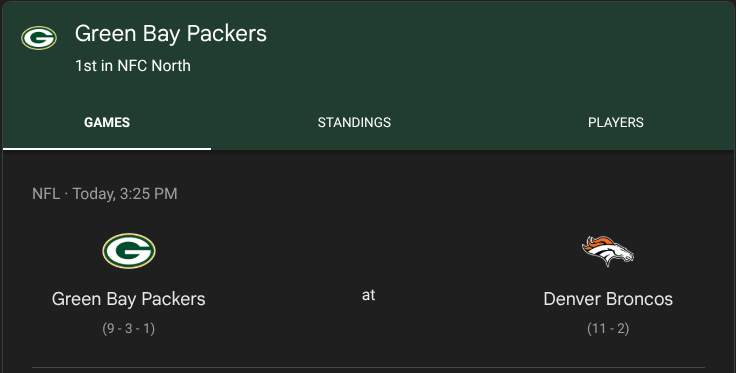Click blank header space right of team title

(x=498, y=45)
